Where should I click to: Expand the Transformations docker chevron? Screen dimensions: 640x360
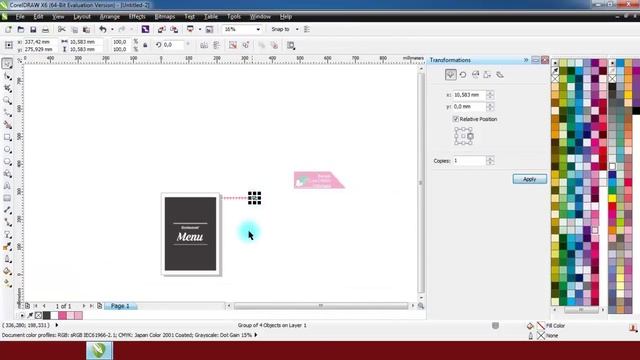pos(526,60)
